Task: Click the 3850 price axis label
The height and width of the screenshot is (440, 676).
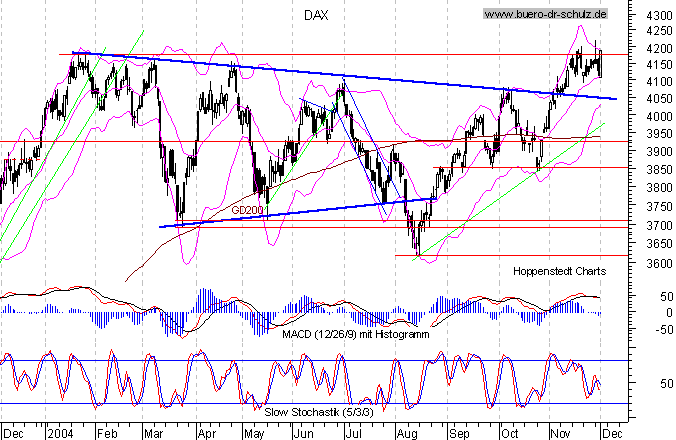Action: (x=656, y=166)
